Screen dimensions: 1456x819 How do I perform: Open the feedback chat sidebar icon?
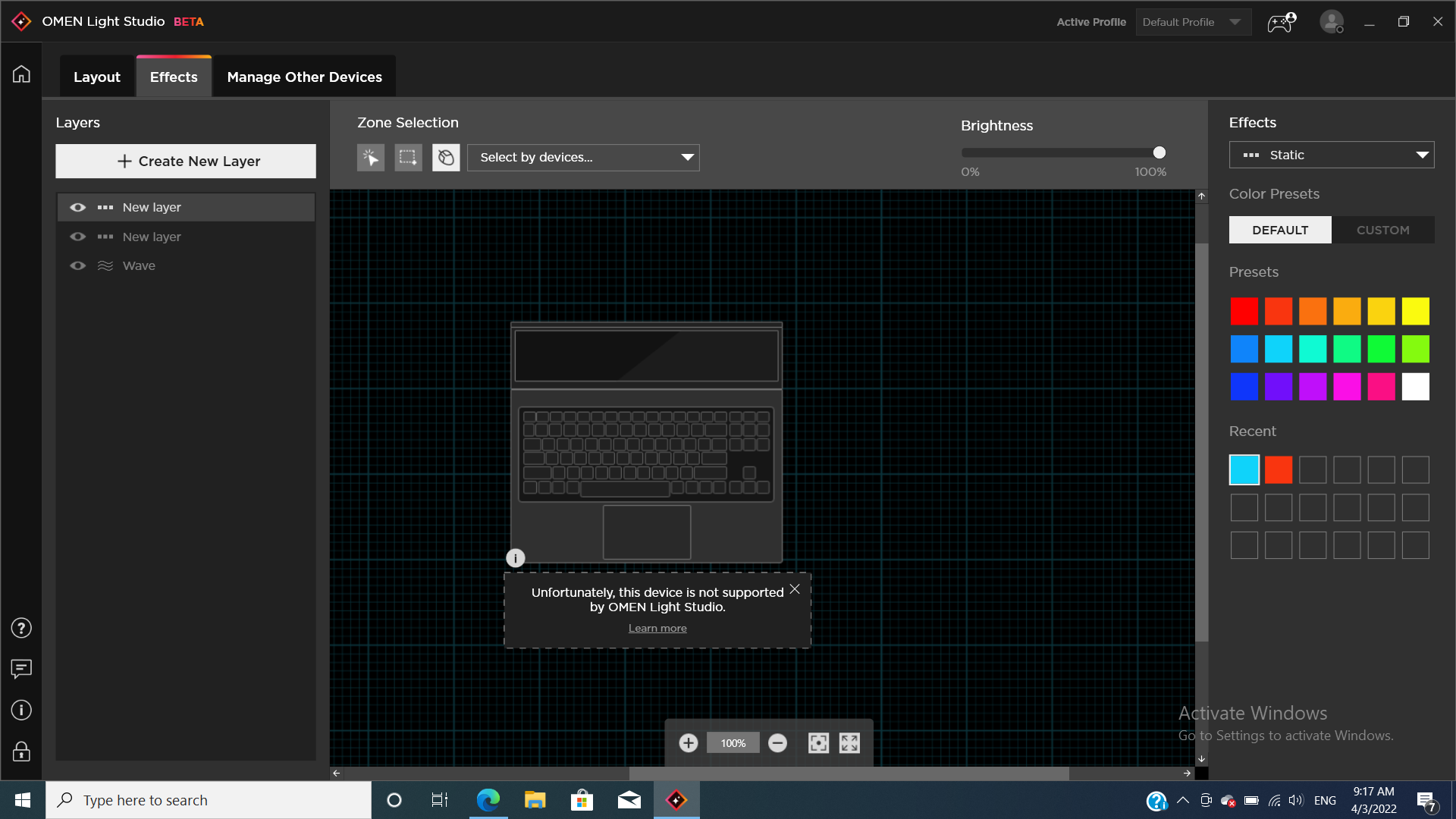(21, 669)
